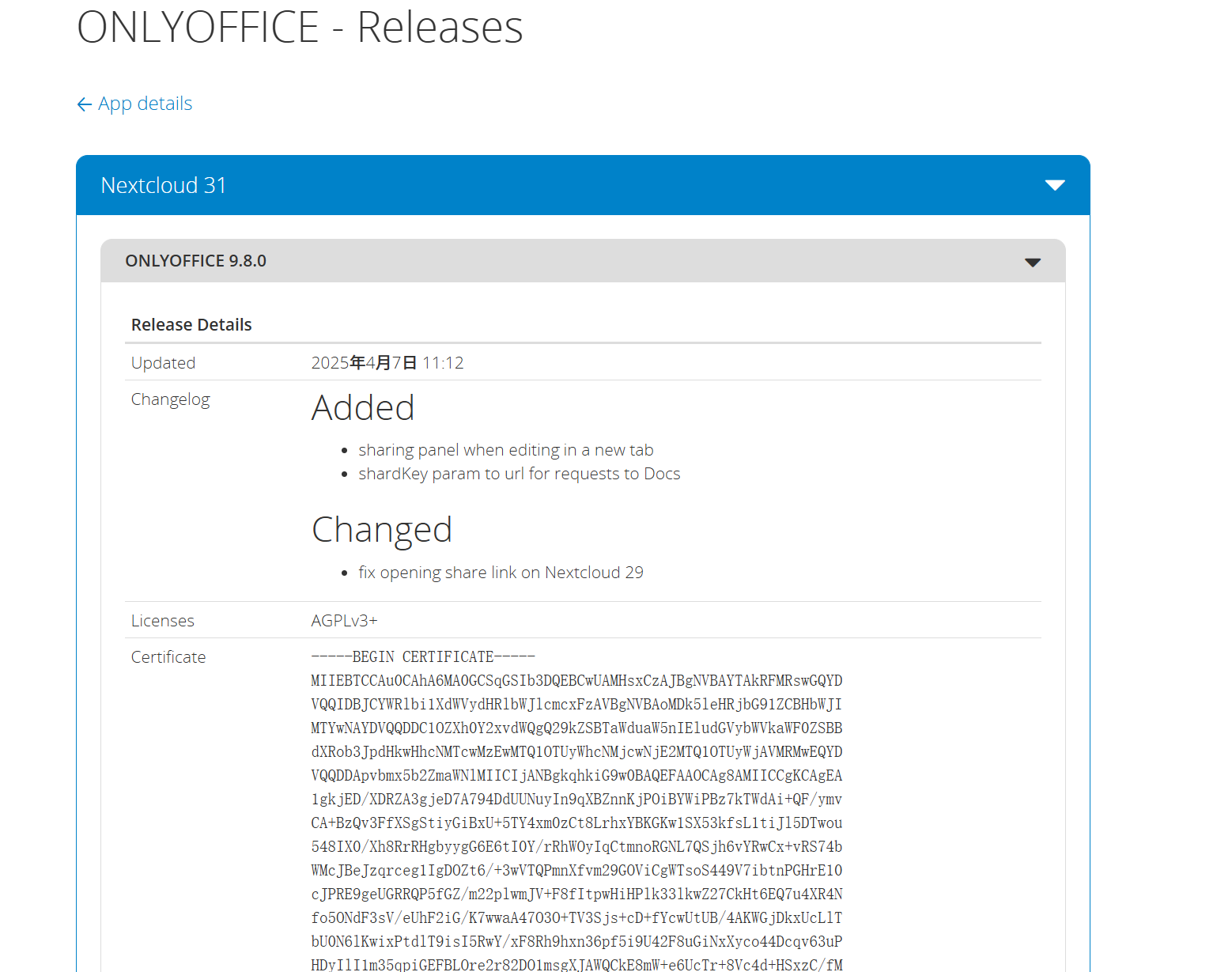
Task: Click the Changed heading in changelog
Action: pos(382,530)
